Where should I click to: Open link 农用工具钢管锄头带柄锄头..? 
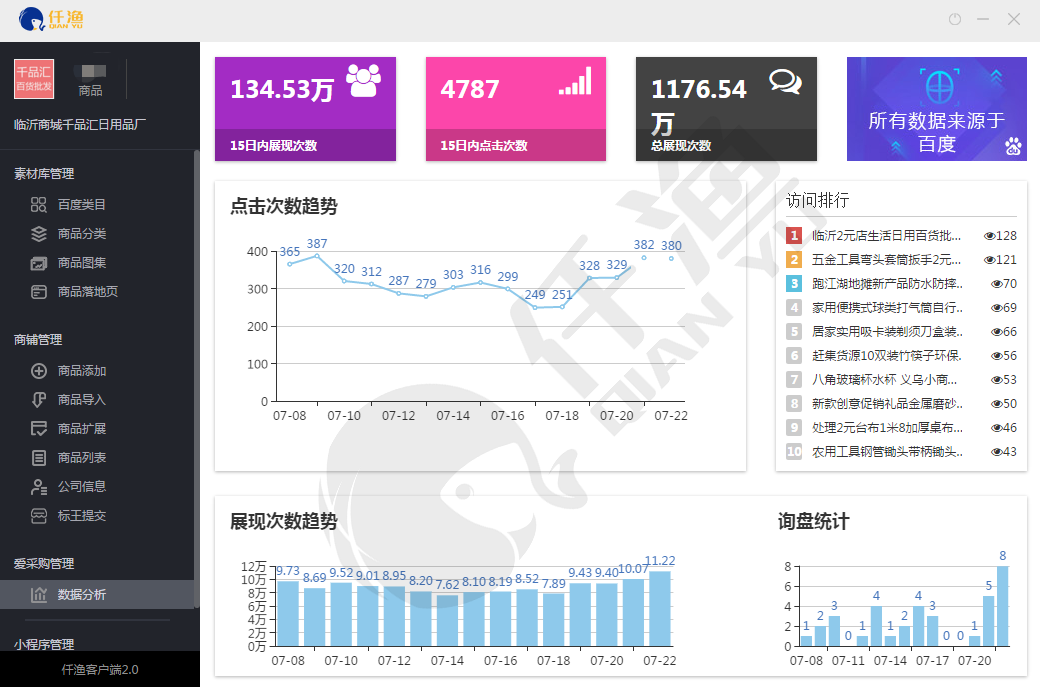tap(887, 452)
